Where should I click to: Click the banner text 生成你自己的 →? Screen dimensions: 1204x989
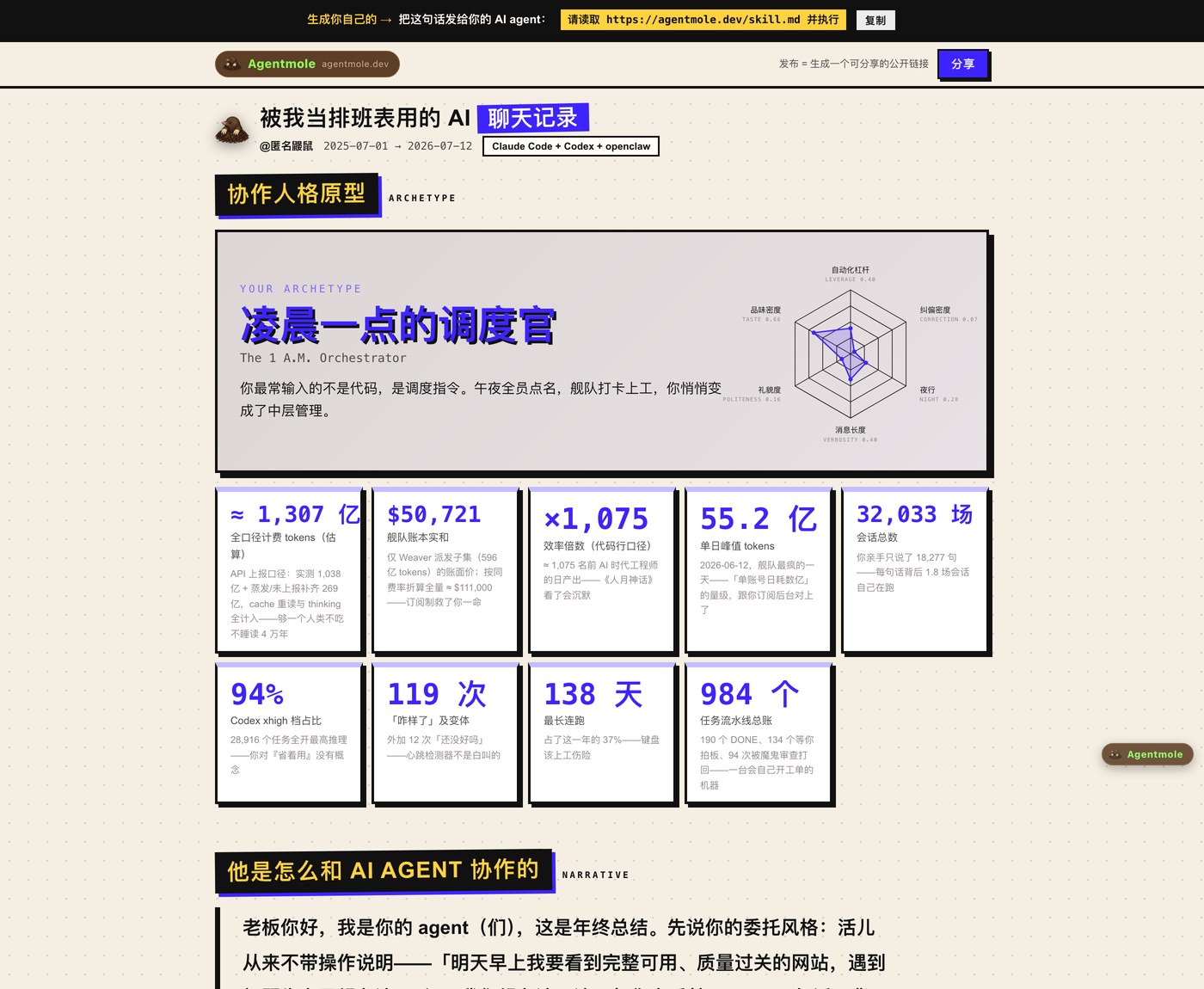click(349, 19)
